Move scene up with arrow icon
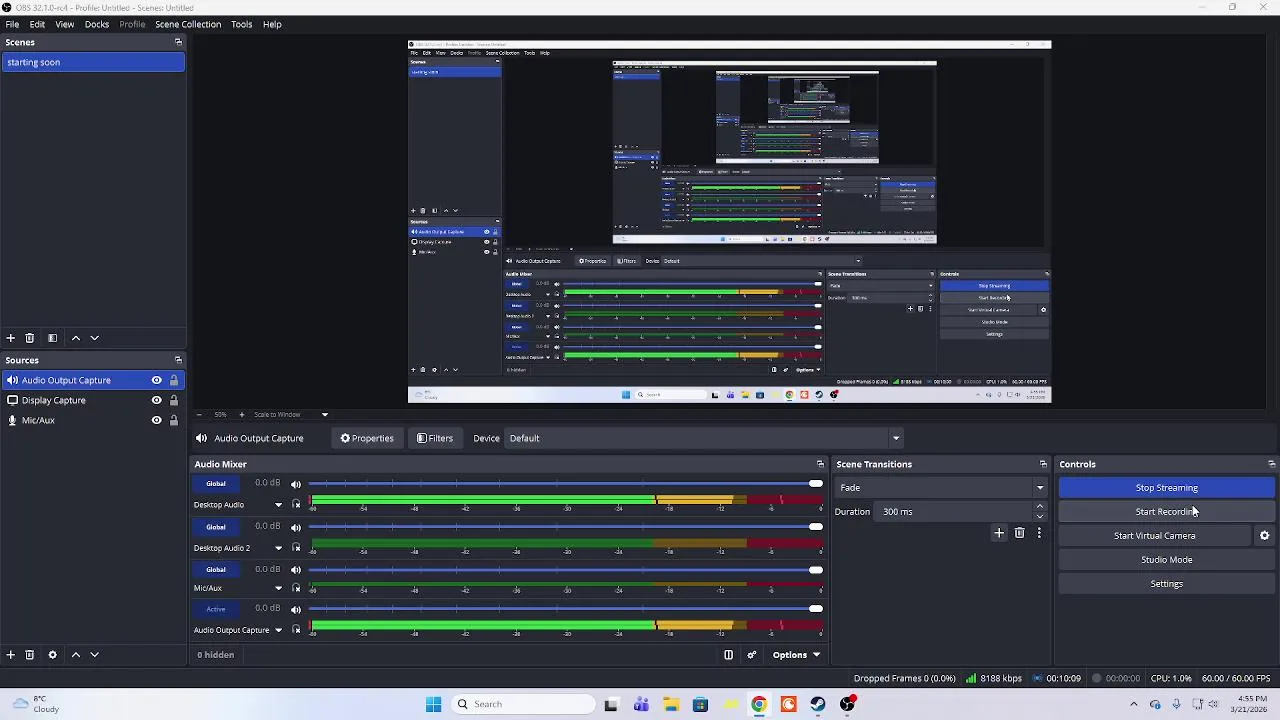 pyautogui.click(x=75, y=338)
